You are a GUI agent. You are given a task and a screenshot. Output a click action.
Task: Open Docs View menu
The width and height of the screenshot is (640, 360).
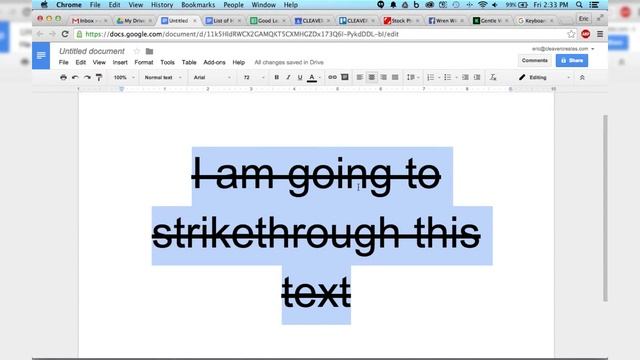[99, 62]
